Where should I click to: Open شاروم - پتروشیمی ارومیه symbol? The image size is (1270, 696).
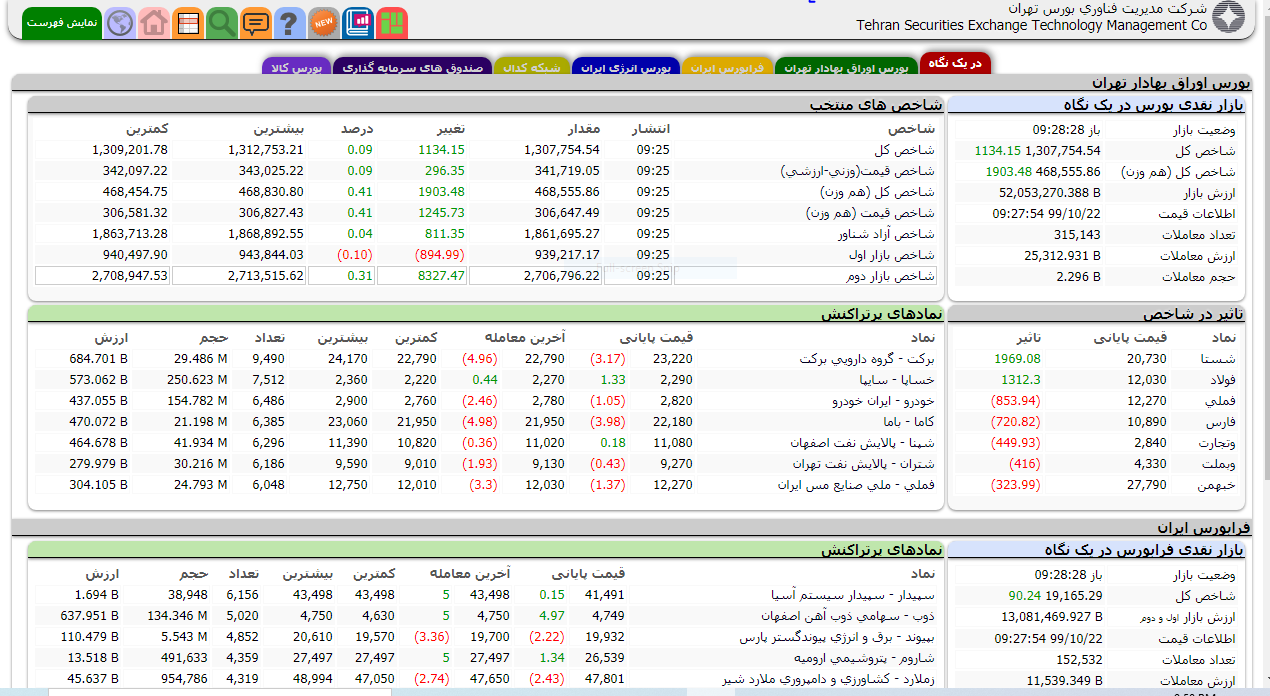point(865,658)
